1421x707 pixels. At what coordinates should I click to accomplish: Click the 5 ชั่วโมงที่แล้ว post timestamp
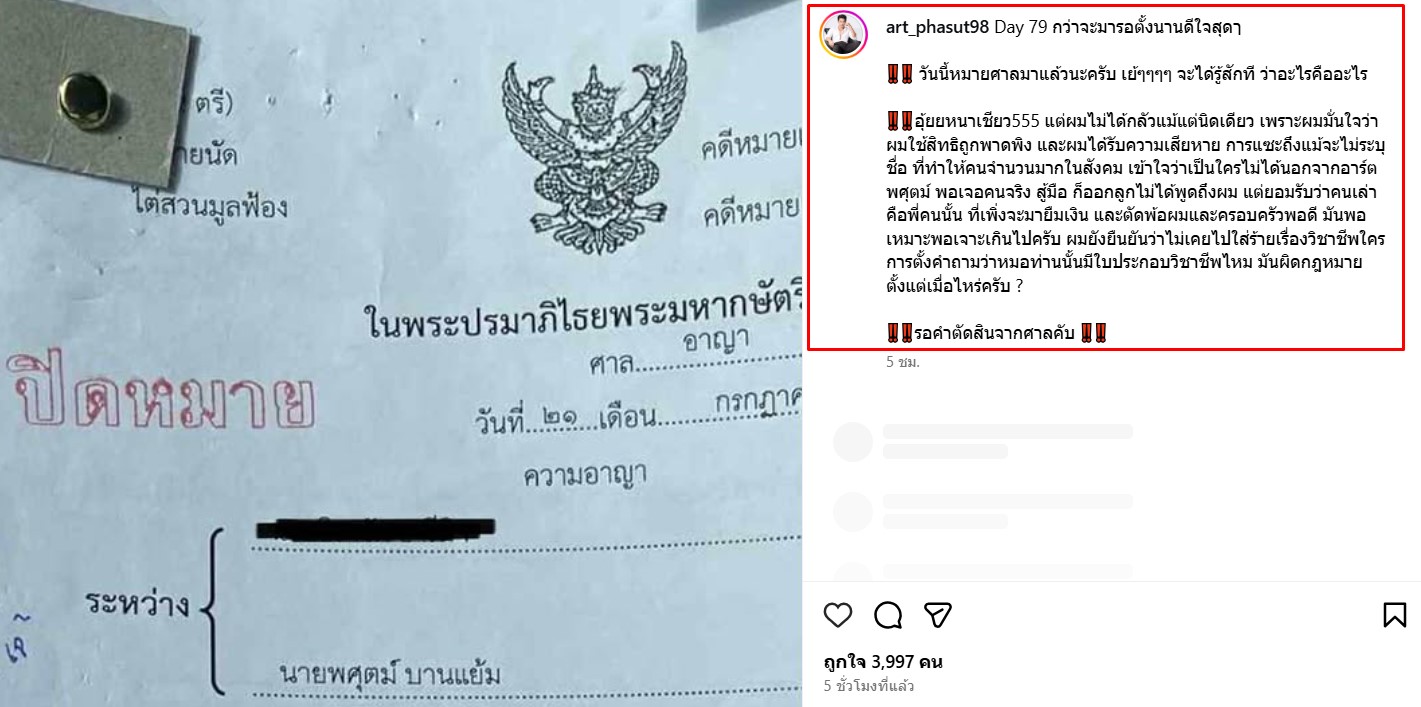click(869, 686)
